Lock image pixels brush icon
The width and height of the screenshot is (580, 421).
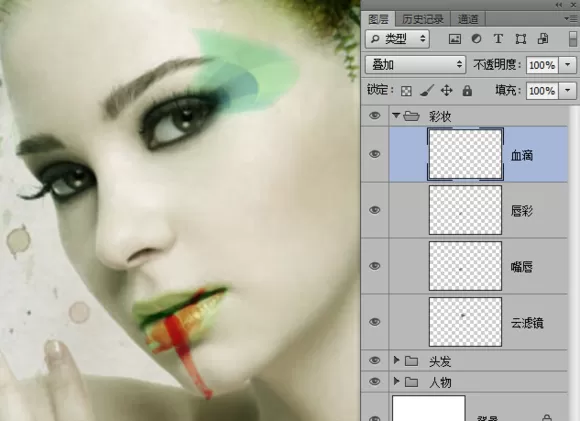pyautogui.click(x=426, y=91)
